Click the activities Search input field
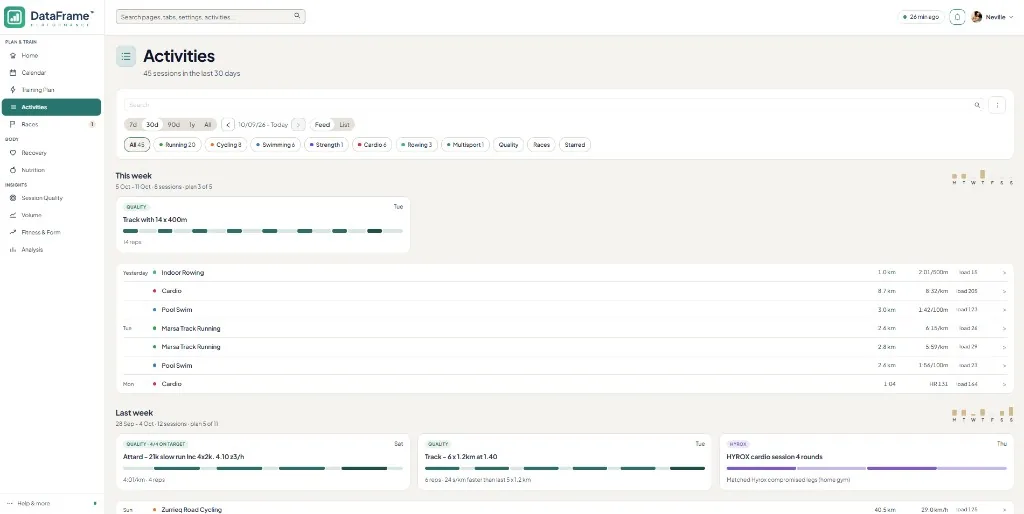Viewport: 1024px width, 514px height. coord(554,105)
